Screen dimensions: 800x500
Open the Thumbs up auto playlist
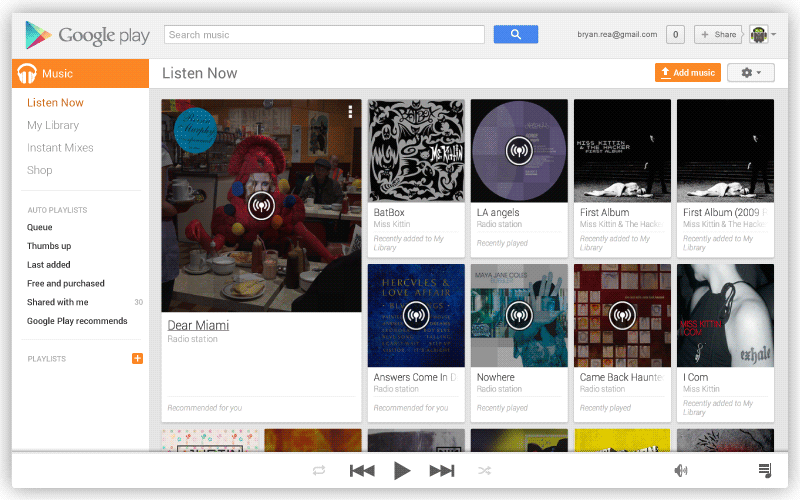[x=49, y=246]
